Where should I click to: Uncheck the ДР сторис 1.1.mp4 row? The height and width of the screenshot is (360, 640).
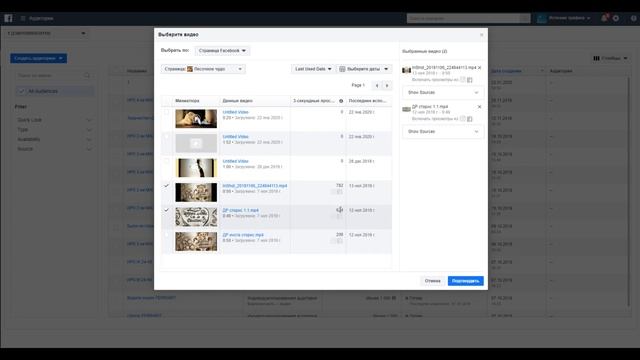pos(166,210)
